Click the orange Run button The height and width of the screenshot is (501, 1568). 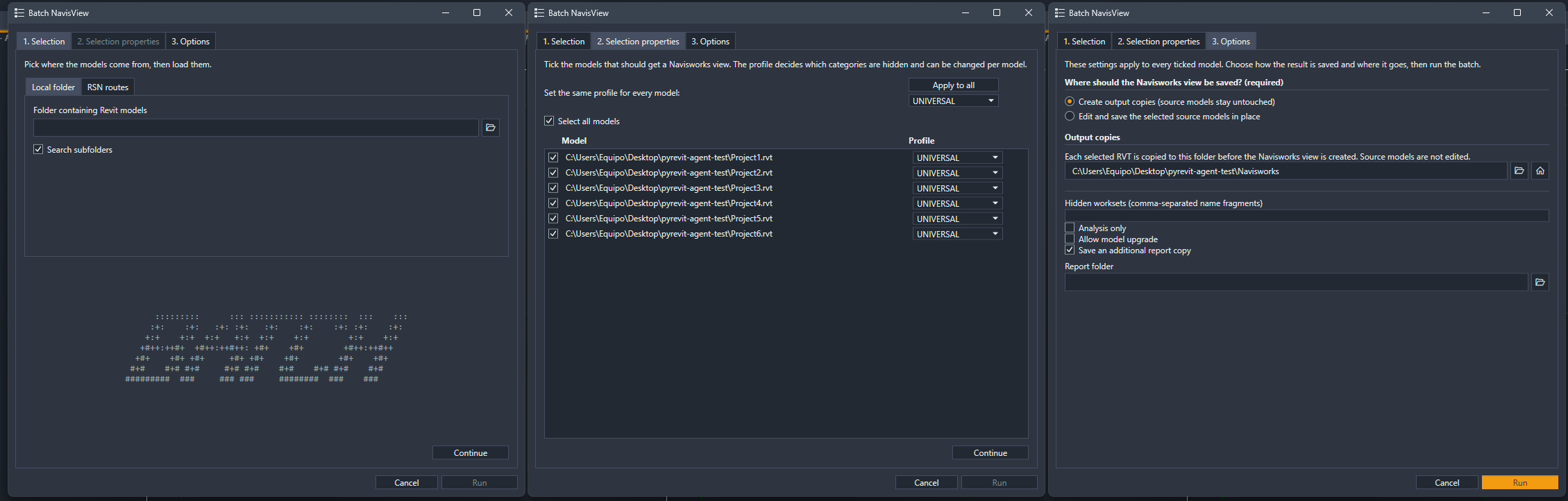coord(1520,482)
